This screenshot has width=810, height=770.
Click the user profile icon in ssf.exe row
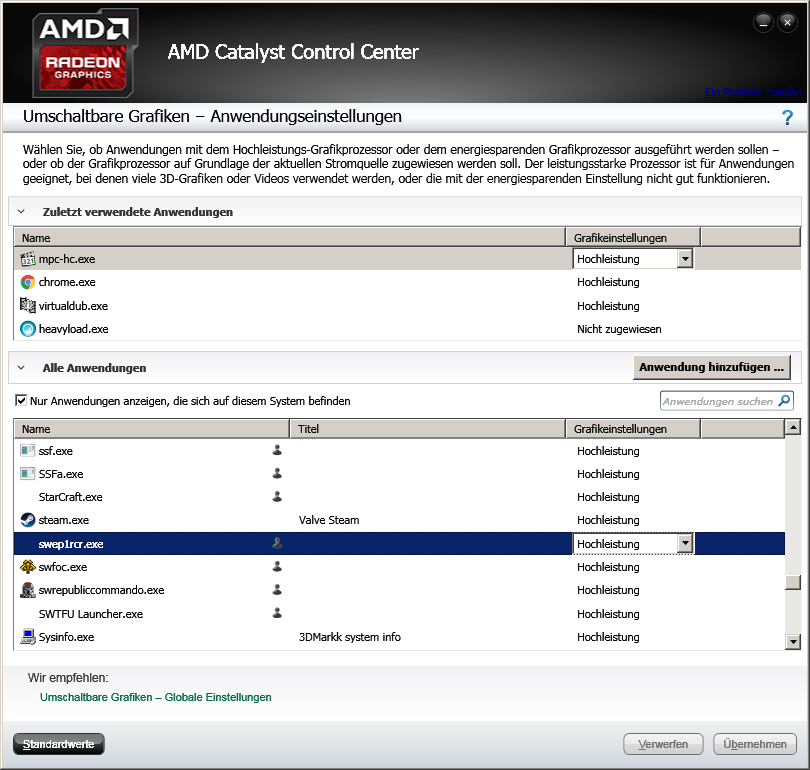(x=277, y=450)
